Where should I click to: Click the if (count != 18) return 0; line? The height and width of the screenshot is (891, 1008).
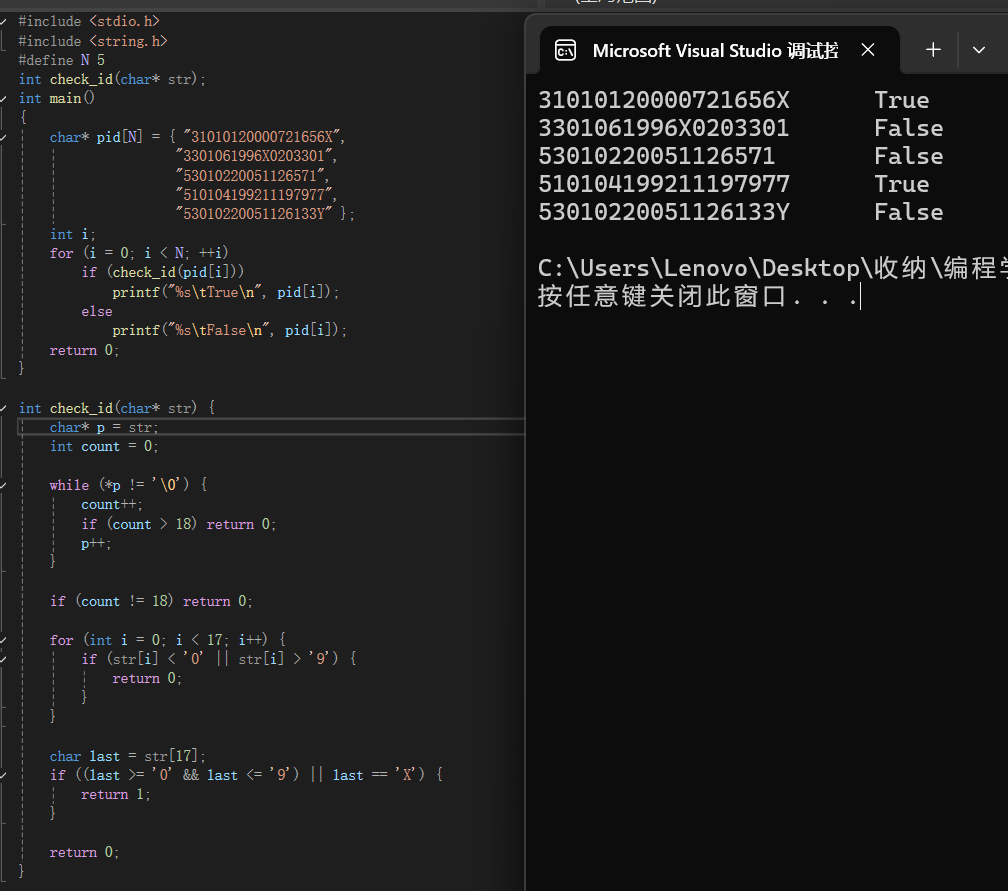point(151,601)
